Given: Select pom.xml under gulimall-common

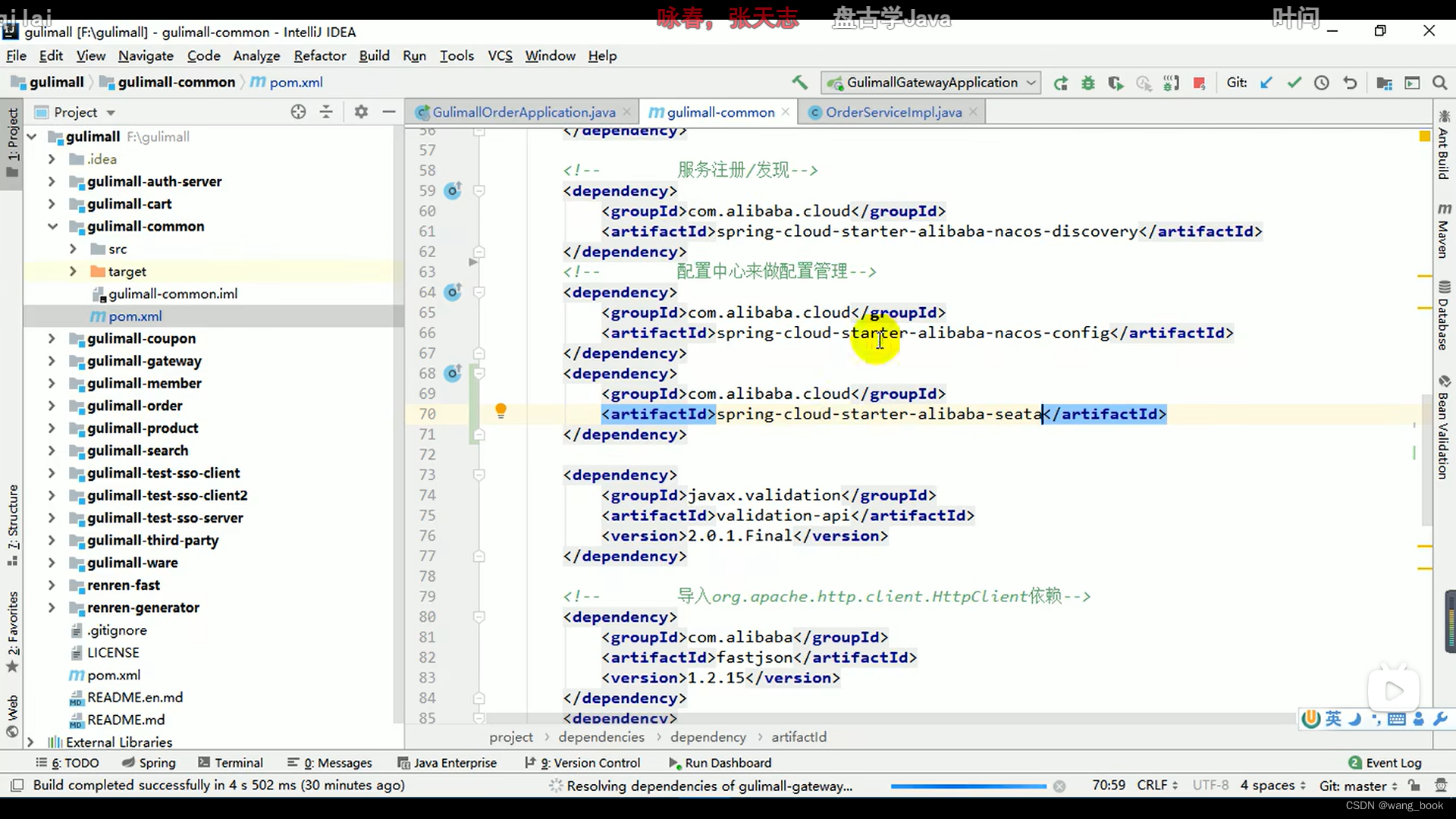Looking at the screenshot, I should [134, 316].
